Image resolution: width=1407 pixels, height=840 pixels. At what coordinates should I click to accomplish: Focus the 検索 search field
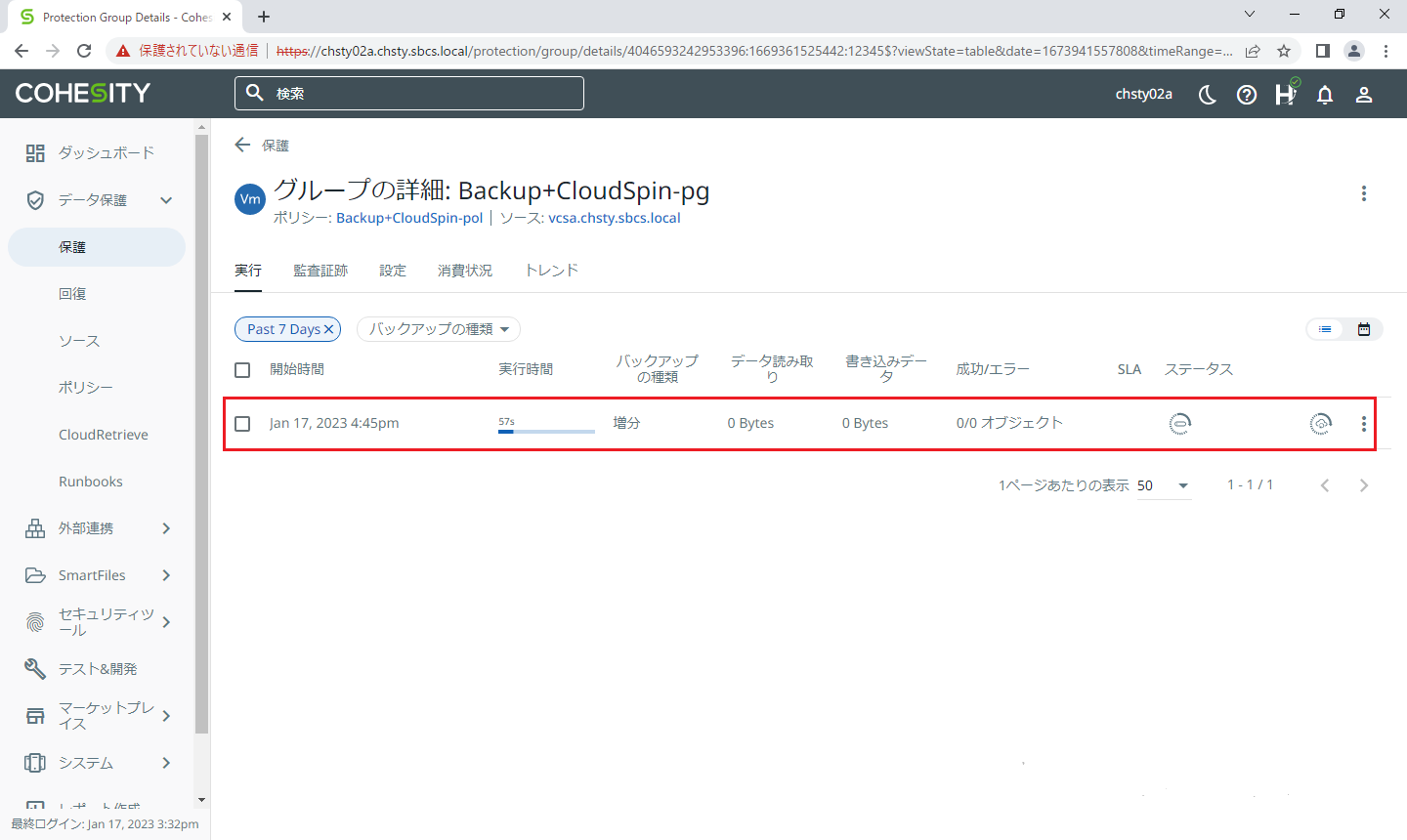pos(409,93)
